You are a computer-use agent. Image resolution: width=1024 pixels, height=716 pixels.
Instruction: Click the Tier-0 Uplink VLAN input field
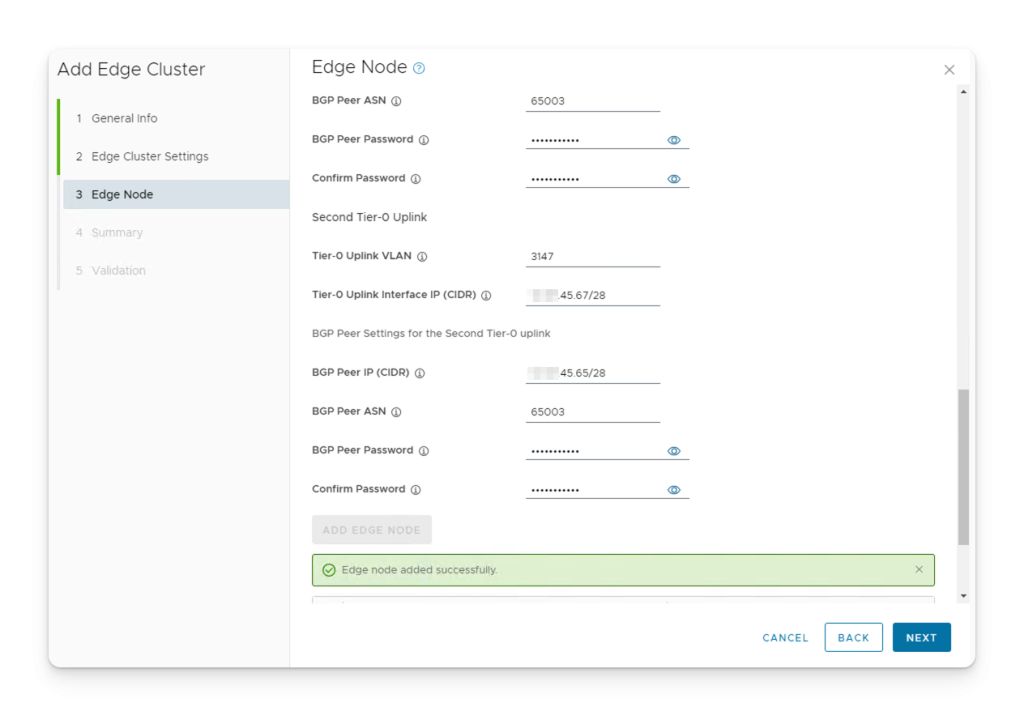coord(592,256)
